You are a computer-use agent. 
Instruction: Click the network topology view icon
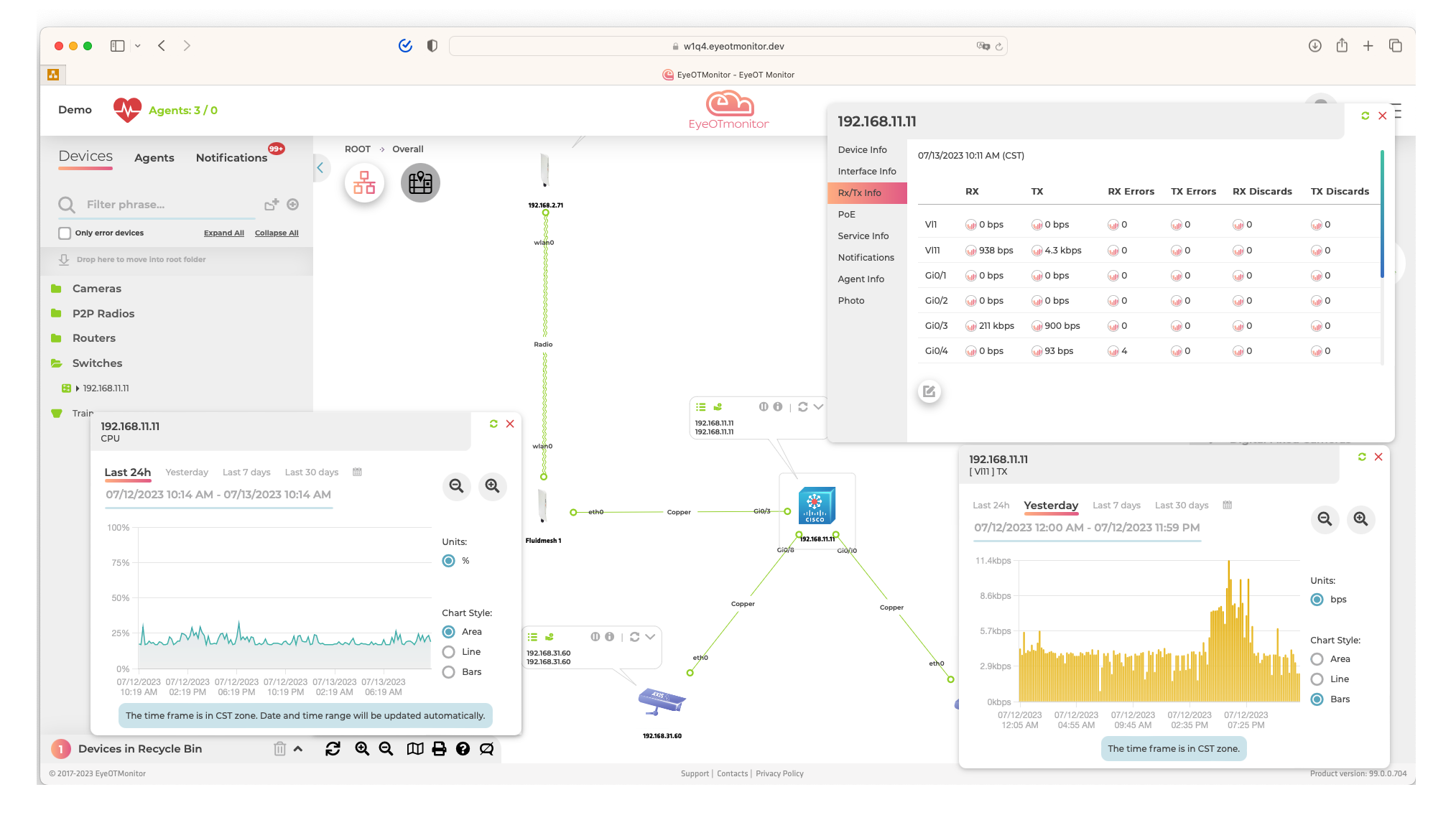click(364, 182)
